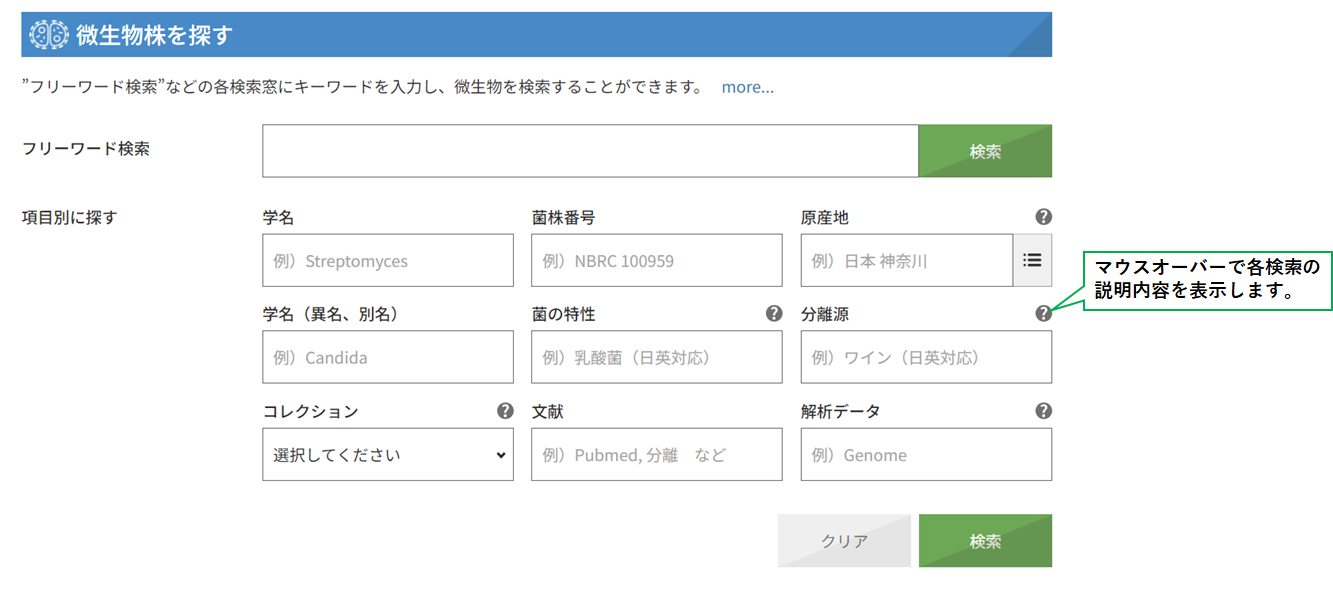Open the 原産地 list icon button

tap(1032, 260)
